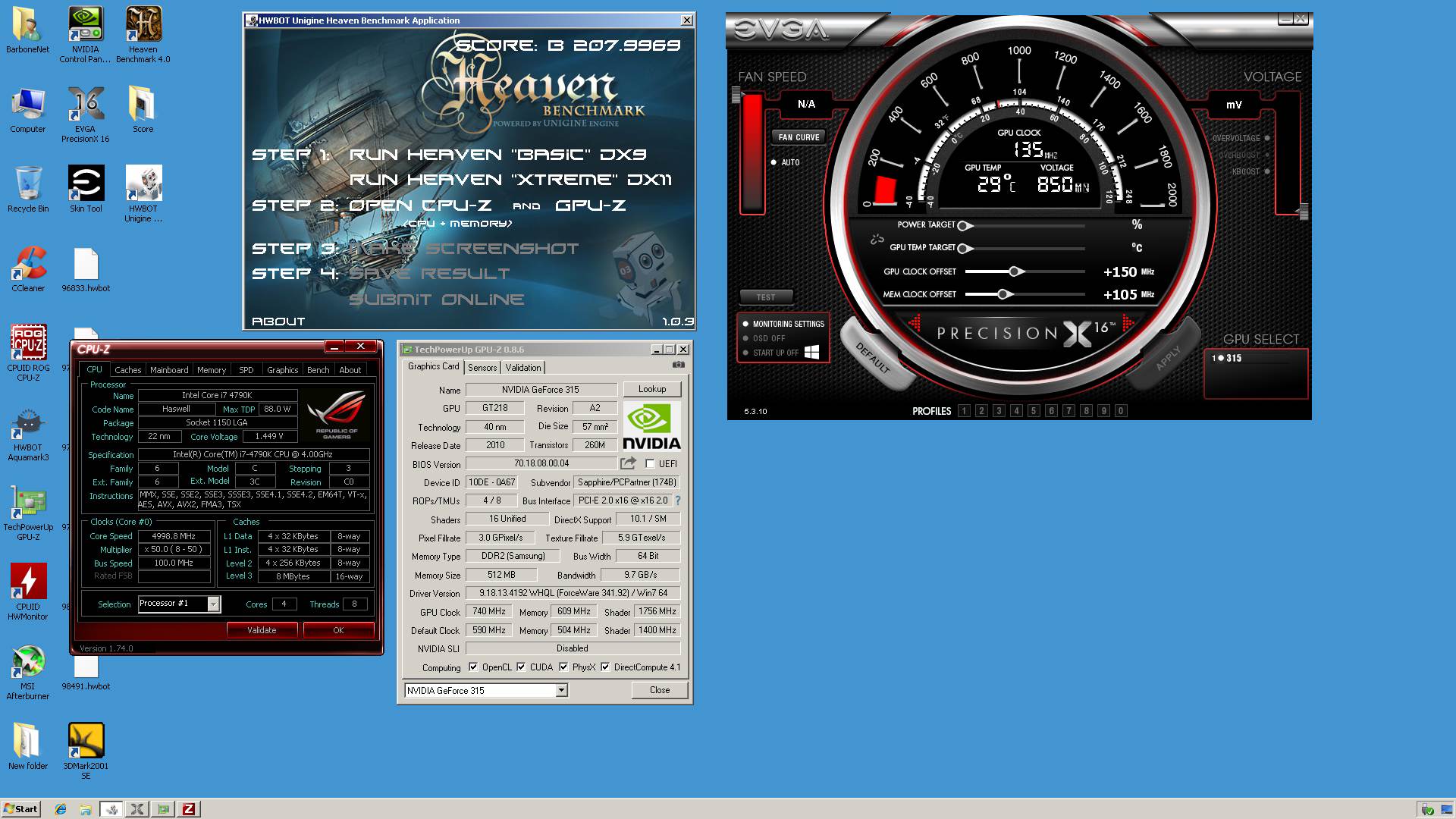Switch to Precision X taskbar button
This screenshot has height=819, width=1456.
coord(137,809)
